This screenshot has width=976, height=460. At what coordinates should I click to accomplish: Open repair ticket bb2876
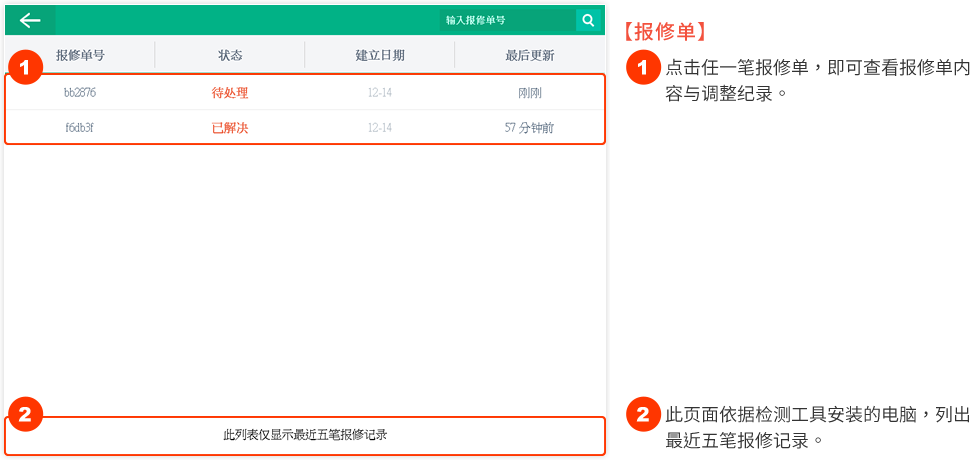(80, 93)
